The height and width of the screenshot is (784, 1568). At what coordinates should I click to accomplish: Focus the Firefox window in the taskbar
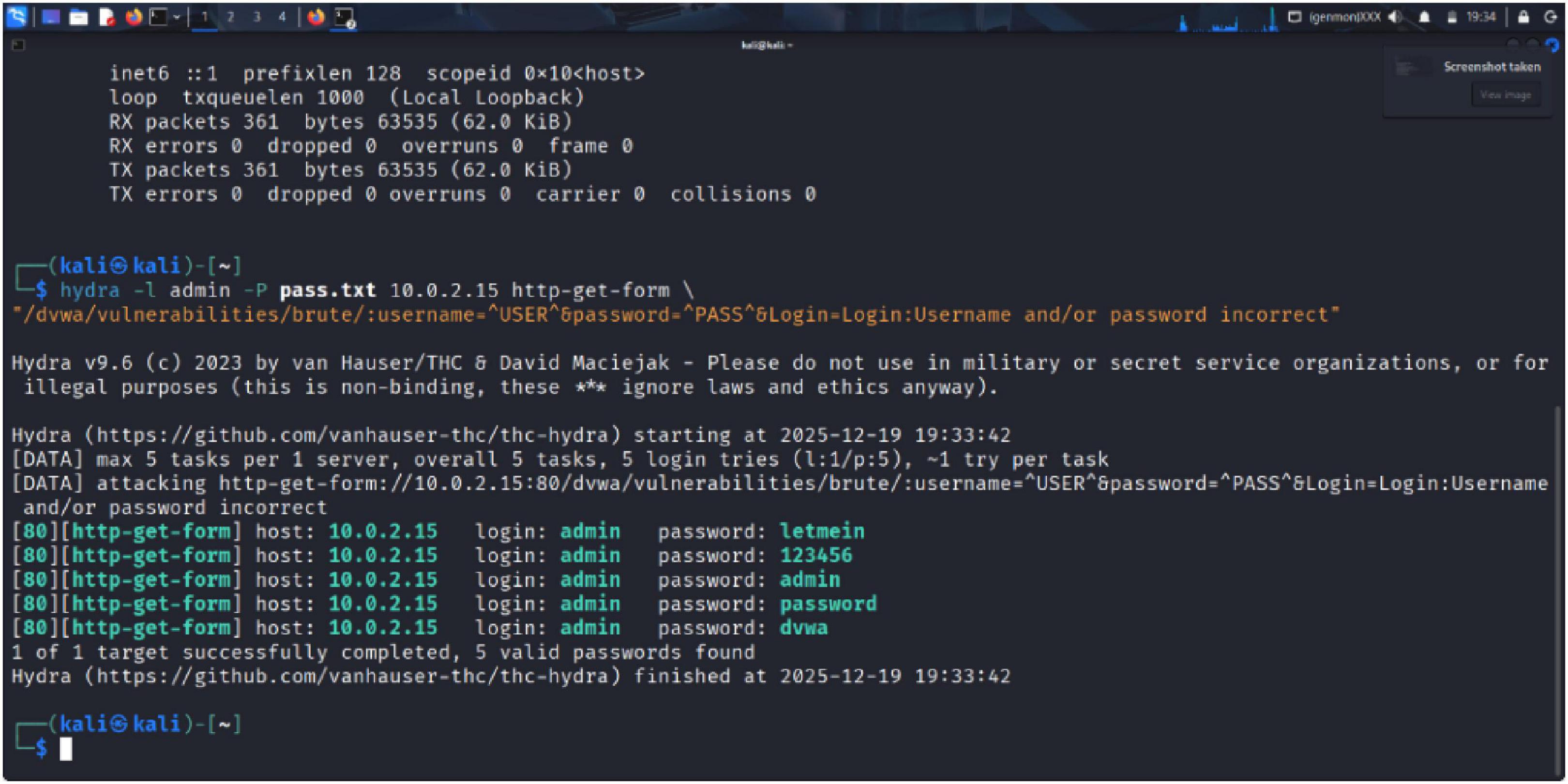[x=316, y=16]
